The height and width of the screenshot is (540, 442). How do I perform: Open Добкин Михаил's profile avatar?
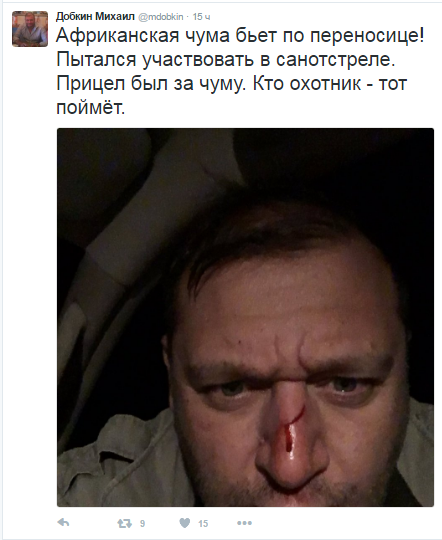point(30,29)
